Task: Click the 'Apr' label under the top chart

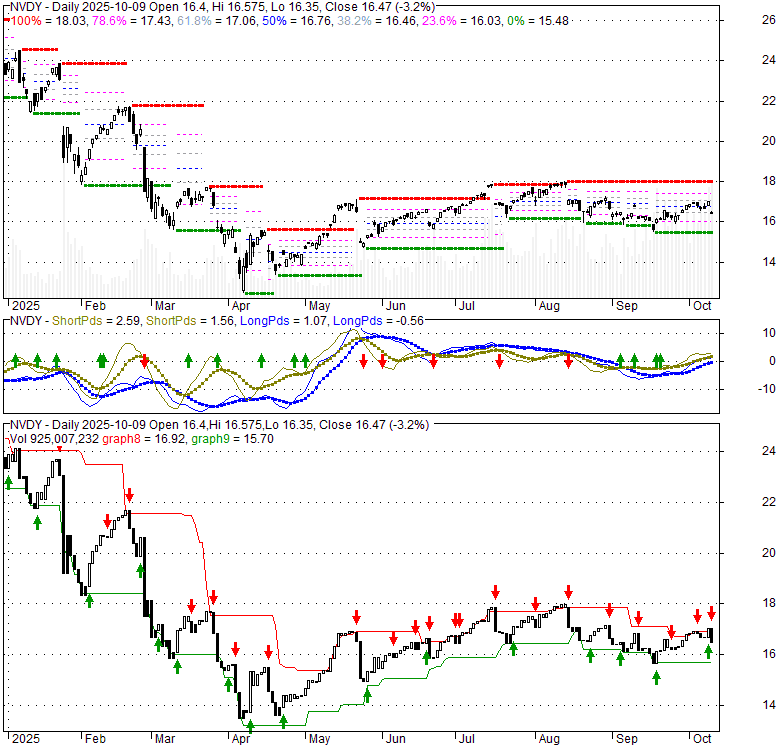Action: (x=241, y=306)
